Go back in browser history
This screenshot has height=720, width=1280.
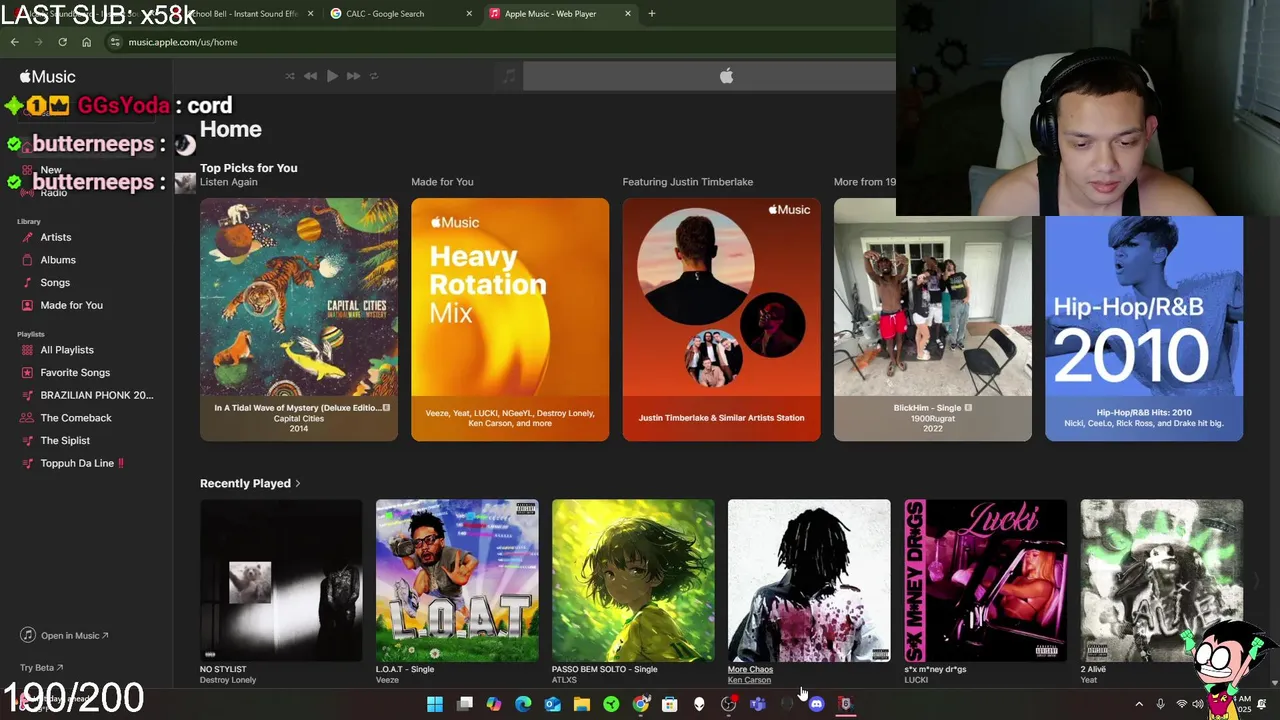[x=14, y=42]
